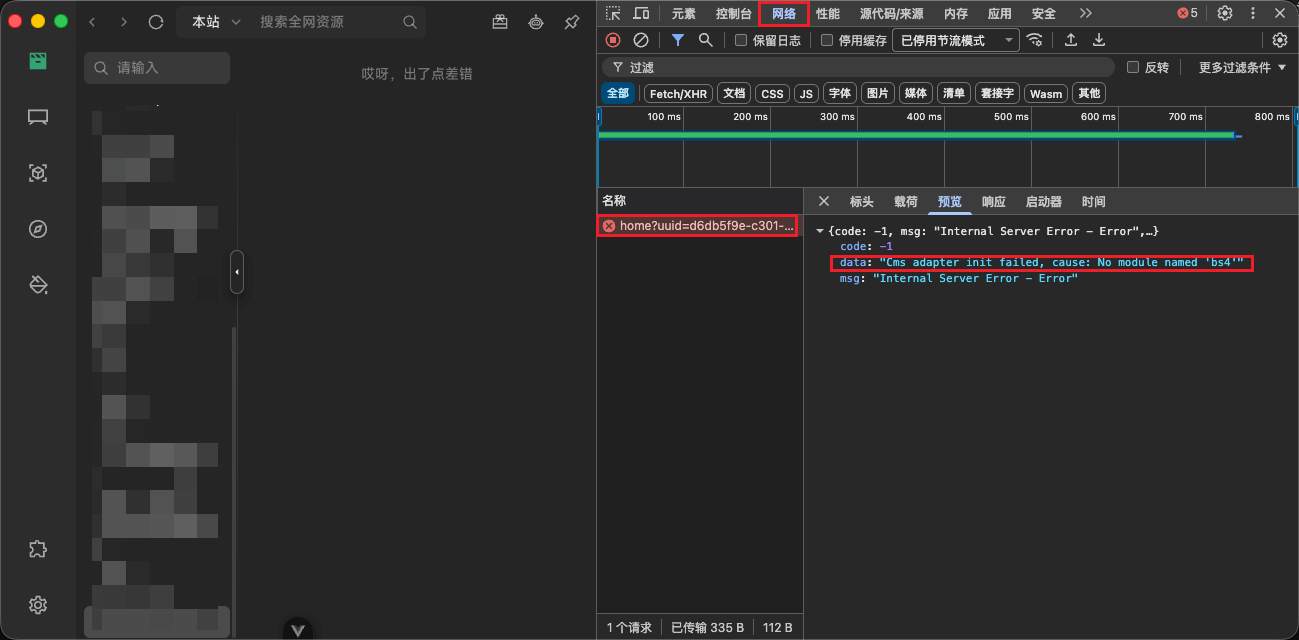Collapse the expanded JSON response tree node
This screenshot has height=640, width=1299.
(819, 230)
